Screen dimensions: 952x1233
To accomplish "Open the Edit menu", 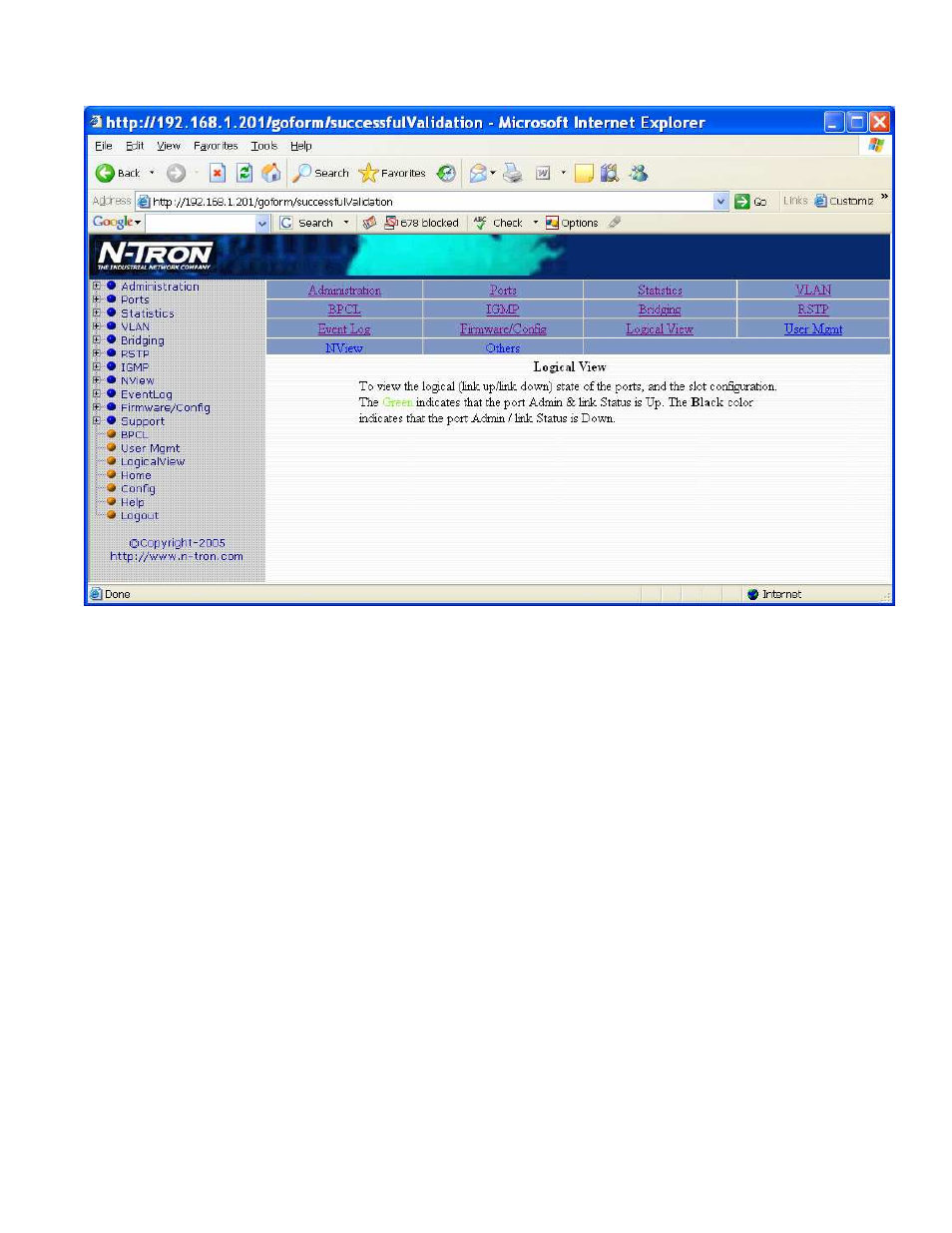I will pos(135,146).
